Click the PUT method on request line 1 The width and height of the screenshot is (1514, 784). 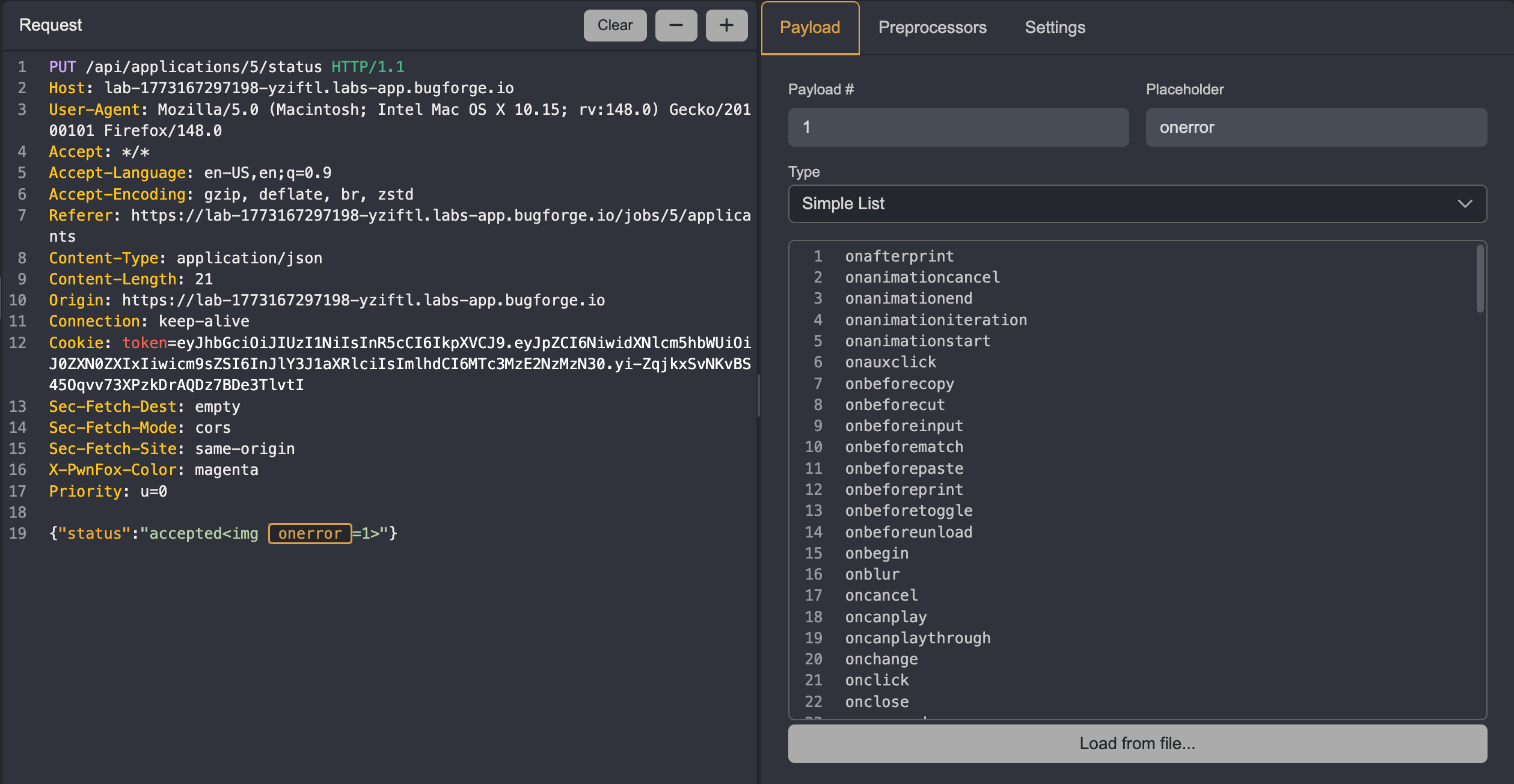click(x=62, y=67)
